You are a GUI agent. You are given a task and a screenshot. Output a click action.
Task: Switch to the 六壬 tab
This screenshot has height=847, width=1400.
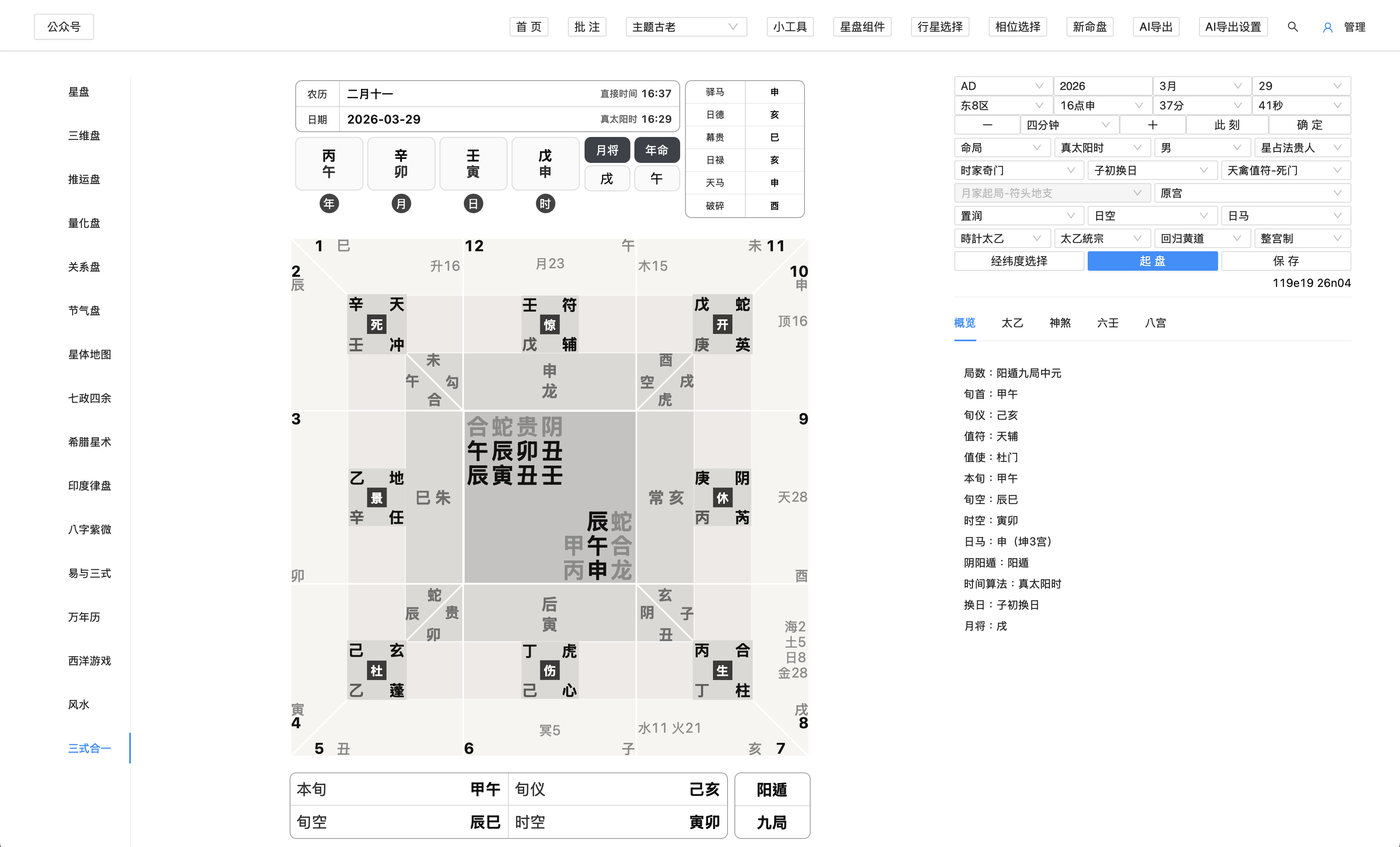point(1108,323)
